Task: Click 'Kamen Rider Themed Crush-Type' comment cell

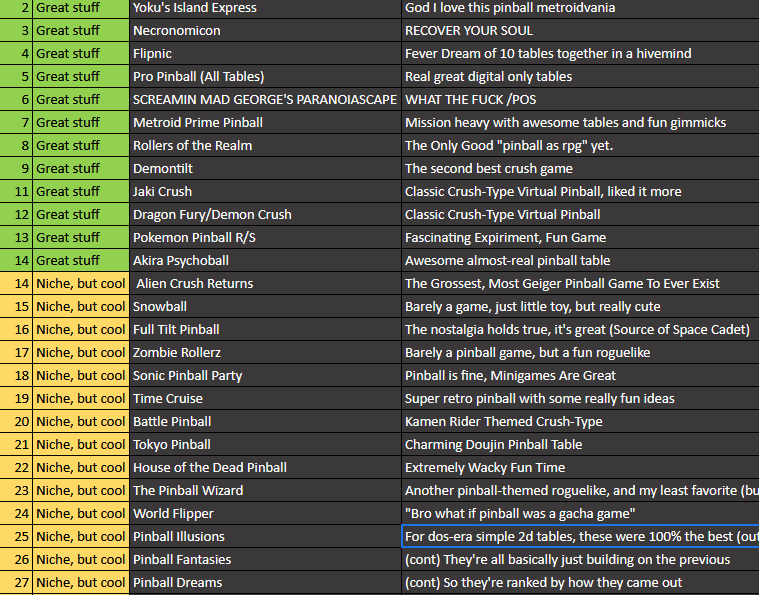Action: click(x=580, y=422)
